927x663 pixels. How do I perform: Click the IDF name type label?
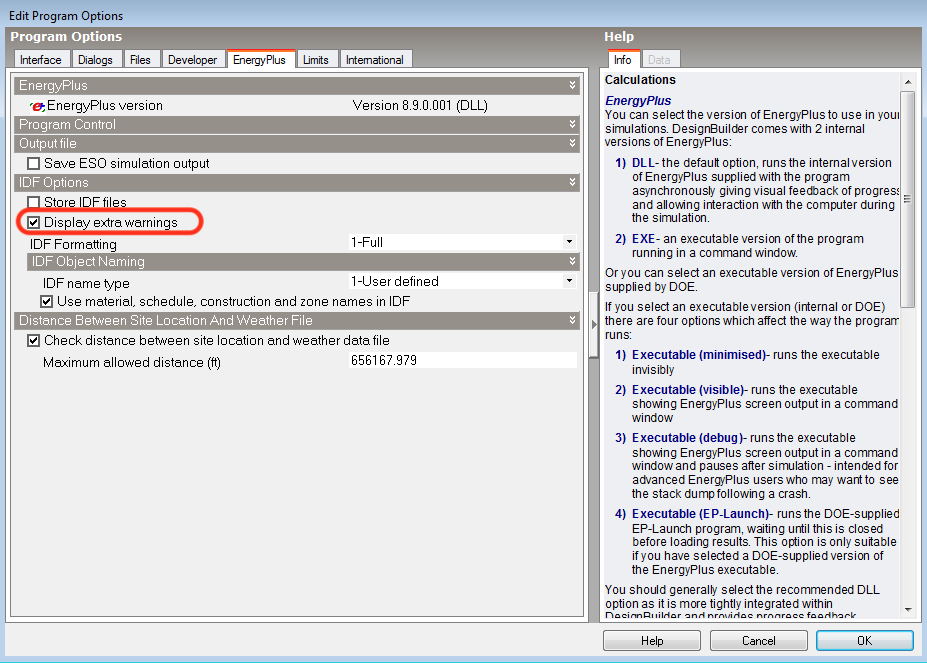86,283
